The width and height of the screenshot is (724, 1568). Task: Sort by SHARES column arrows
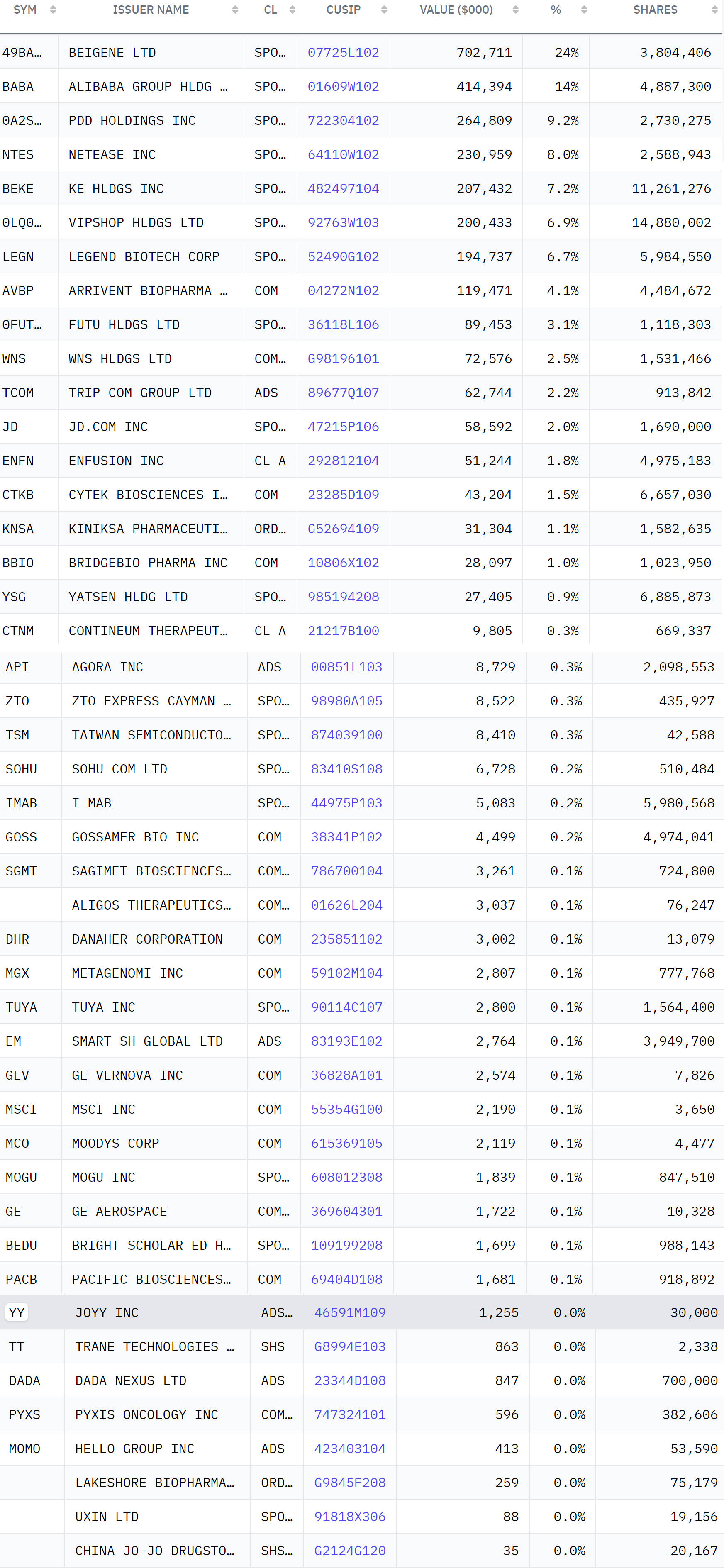[715, 10]
